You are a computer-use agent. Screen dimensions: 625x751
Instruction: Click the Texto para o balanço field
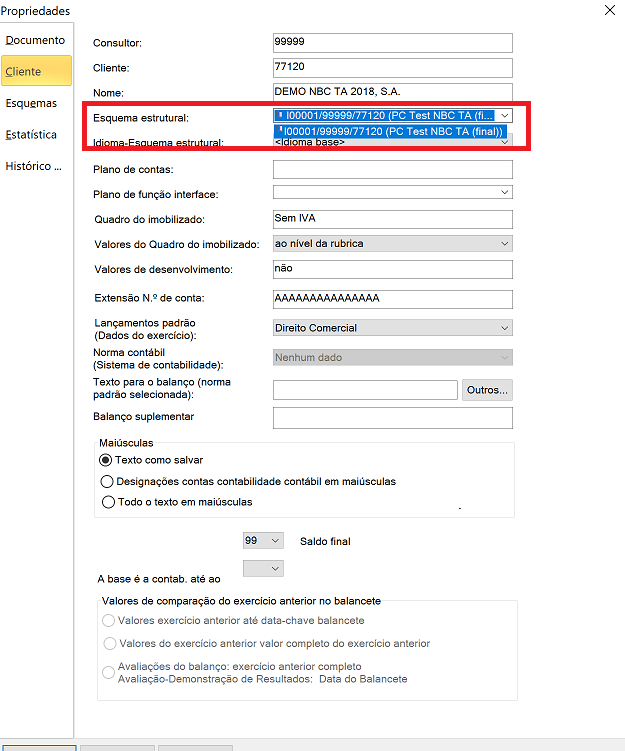[x=365, y=390]
